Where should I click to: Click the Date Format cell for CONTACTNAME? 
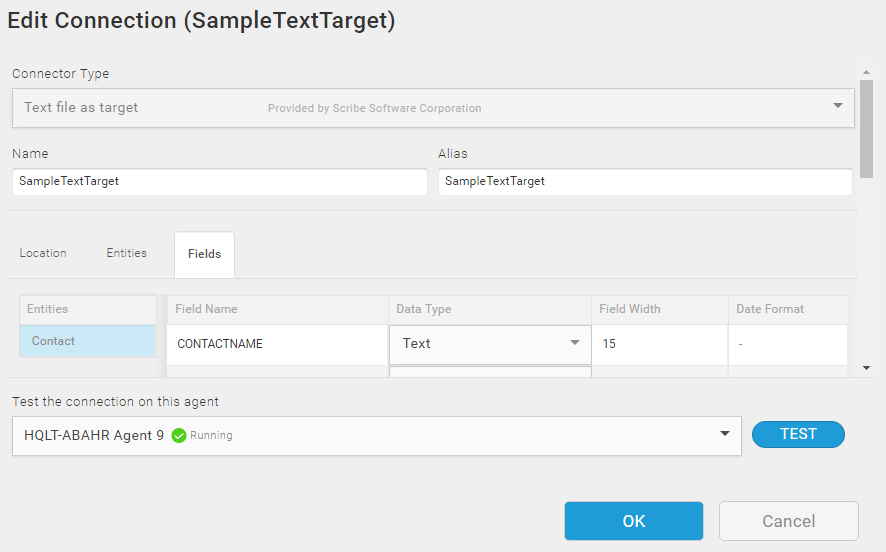point(788,344)
